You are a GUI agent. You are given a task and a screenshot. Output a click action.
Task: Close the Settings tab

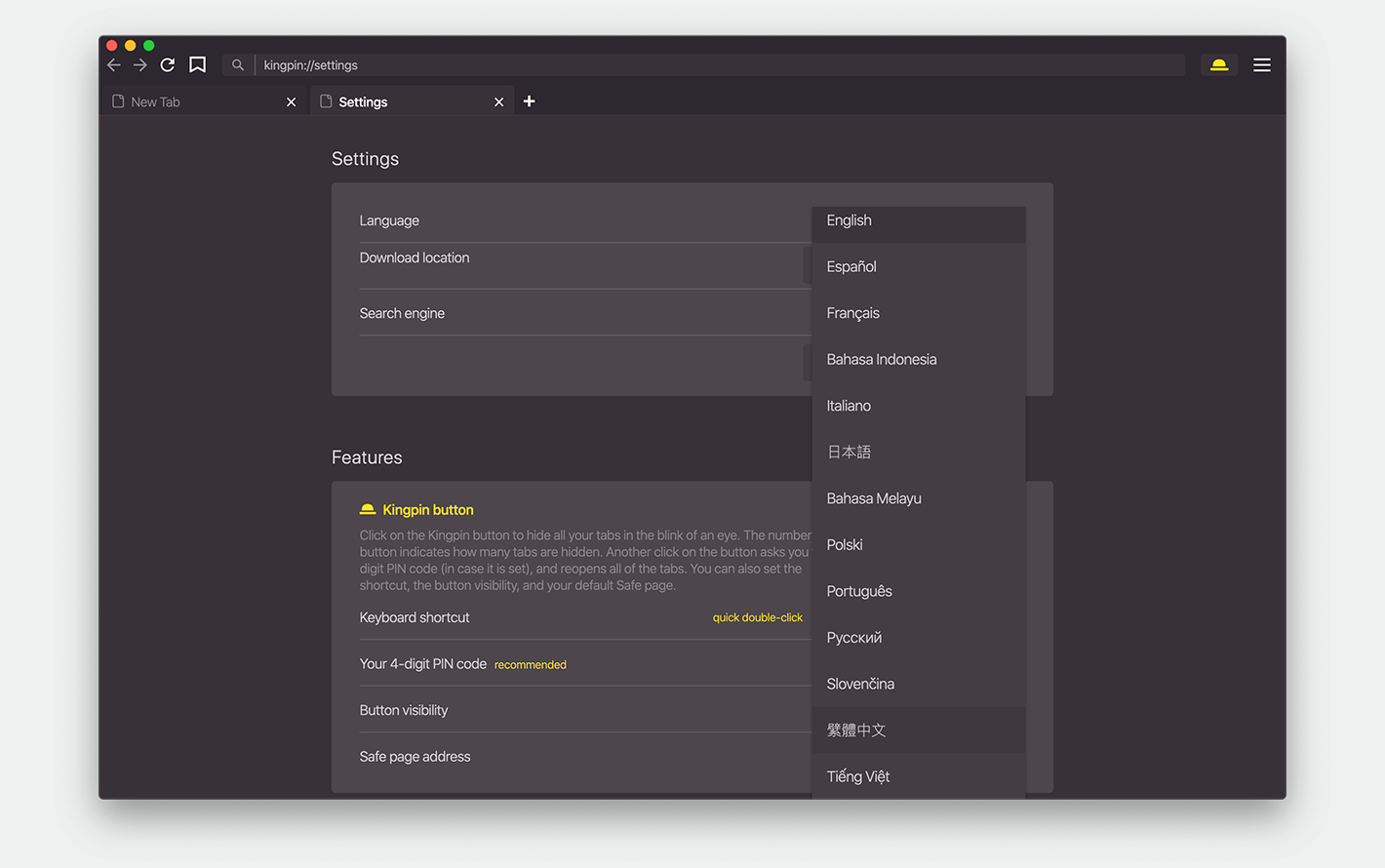point(498,102)
